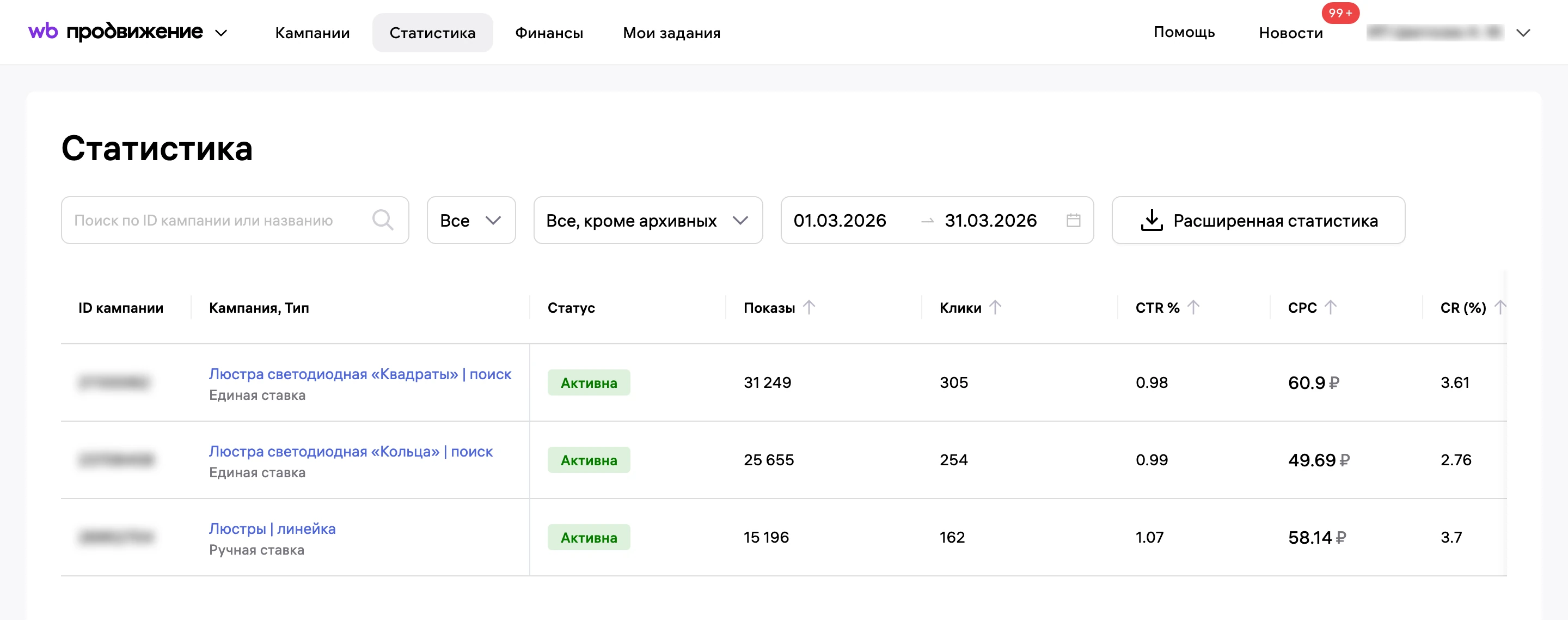
Task: Open the Помощь link
Action: coord(1184,32)
